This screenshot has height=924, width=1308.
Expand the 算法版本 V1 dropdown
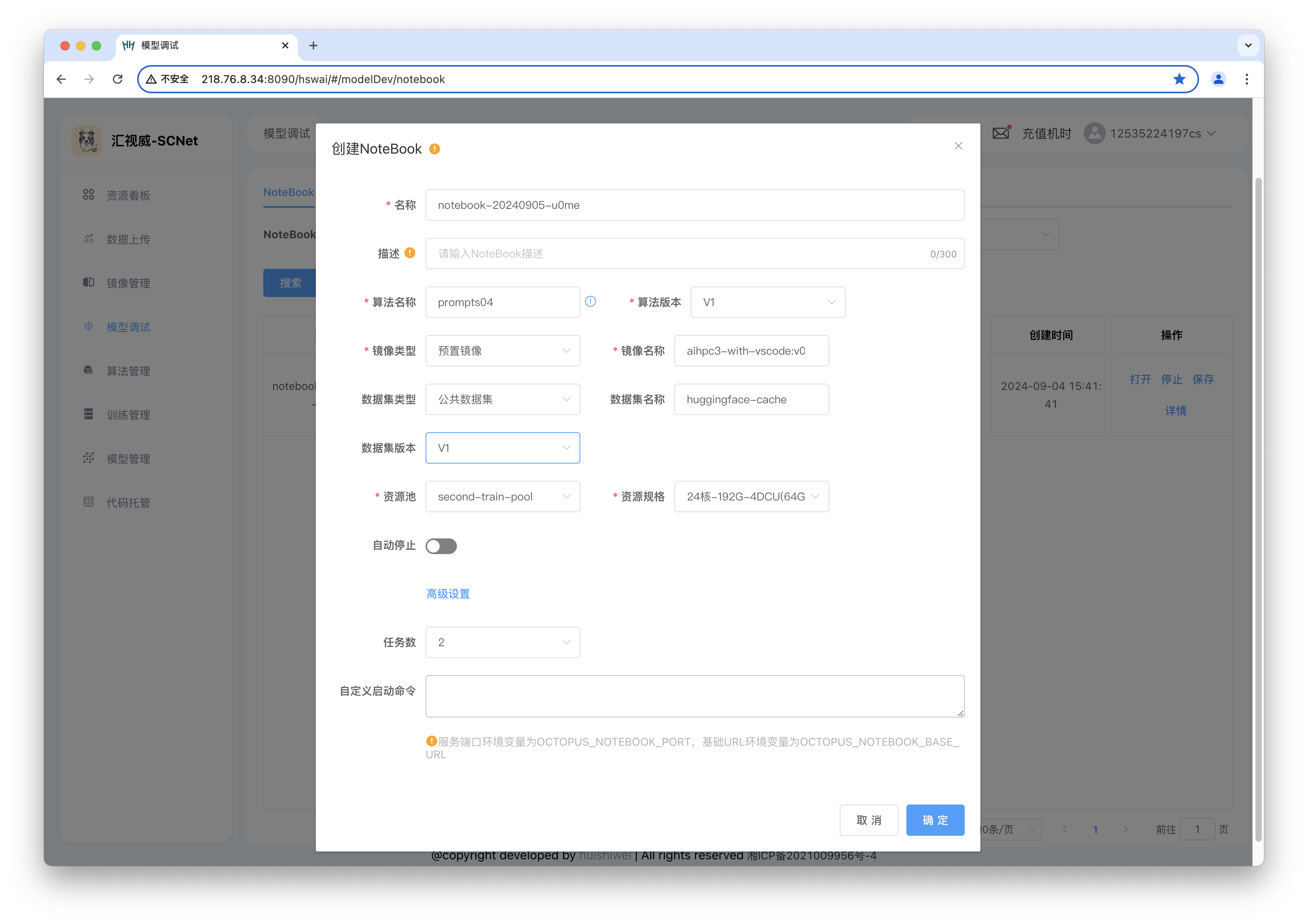(x=767, y=302)
